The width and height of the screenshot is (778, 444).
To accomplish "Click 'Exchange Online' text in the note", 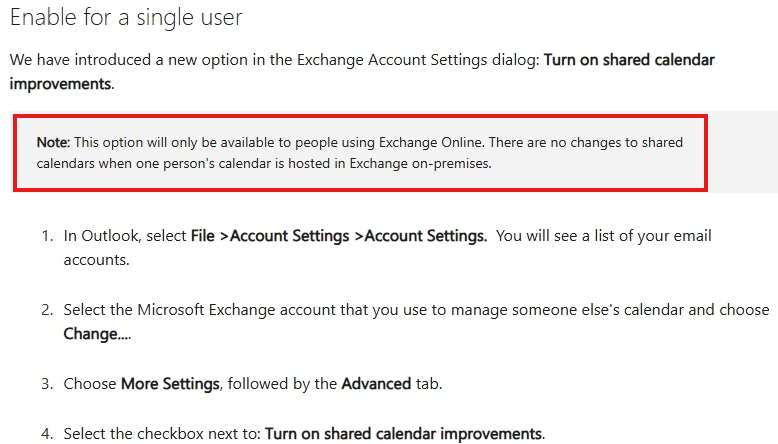I will pos(431,142).
